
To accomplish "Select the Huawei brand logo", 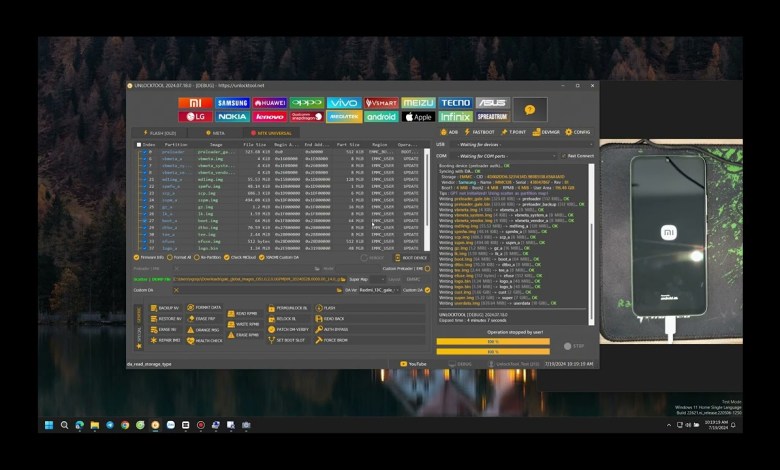I will (x=269, y=103).
